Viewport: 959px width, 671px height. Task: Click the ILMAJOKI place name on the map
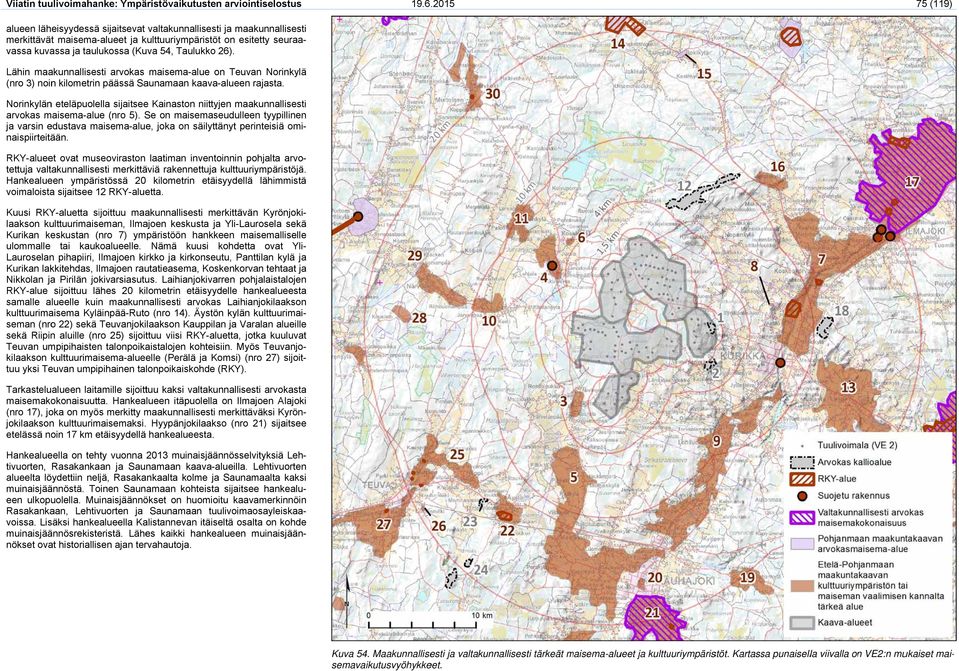tap(925, 231)
